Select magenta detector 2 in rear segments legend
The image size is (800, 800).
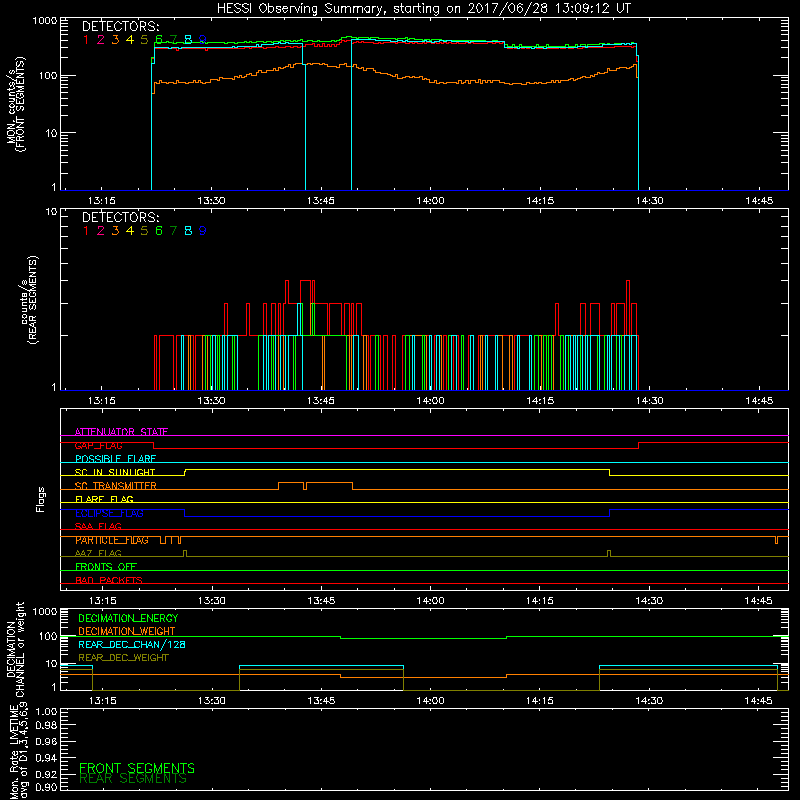(101, 231)
